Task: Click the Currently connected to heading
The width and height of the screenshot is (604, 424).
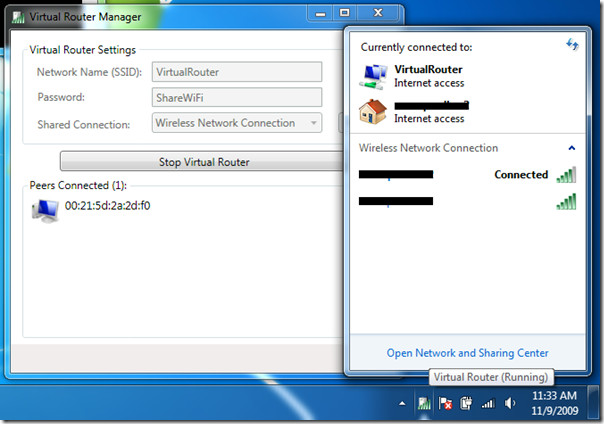Action: (416, 47)
